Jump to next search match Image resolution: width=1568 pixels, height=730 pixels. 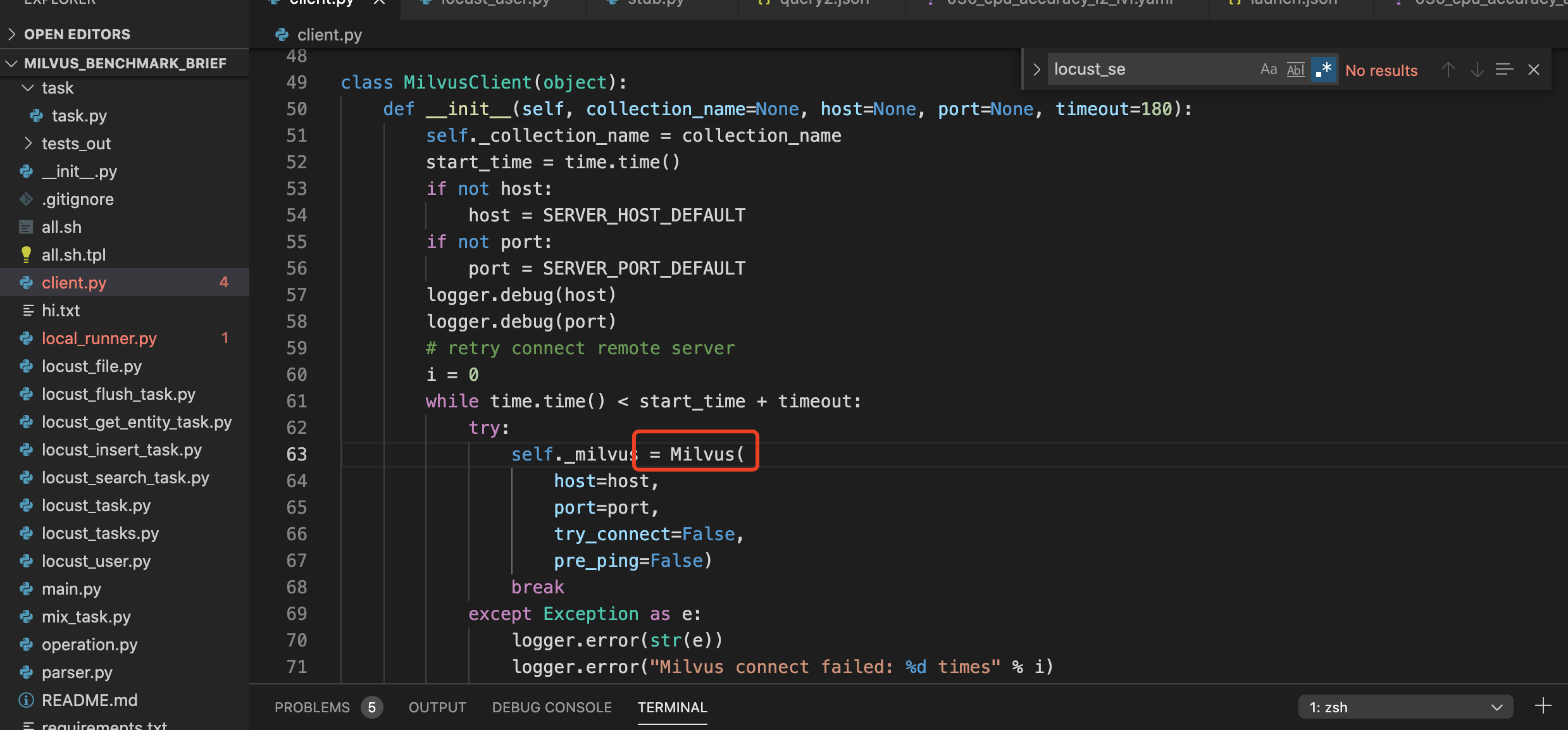pos(1477,70)
